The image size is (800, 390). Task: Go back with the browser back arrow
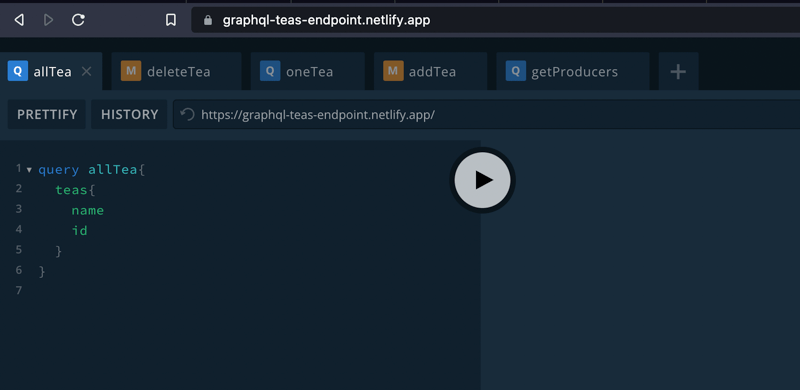(19, 20)
